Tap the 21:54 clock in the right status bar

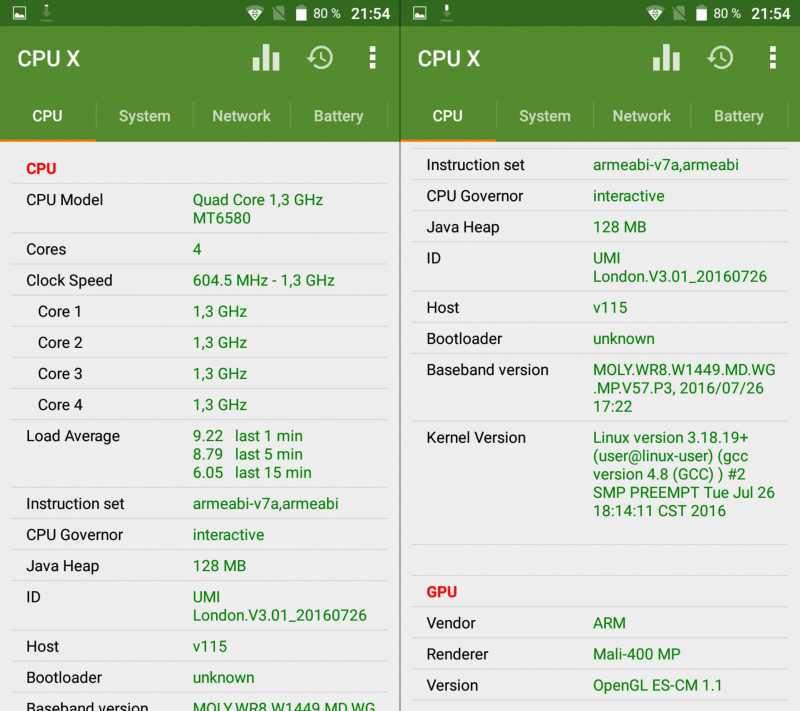[770, 14]
